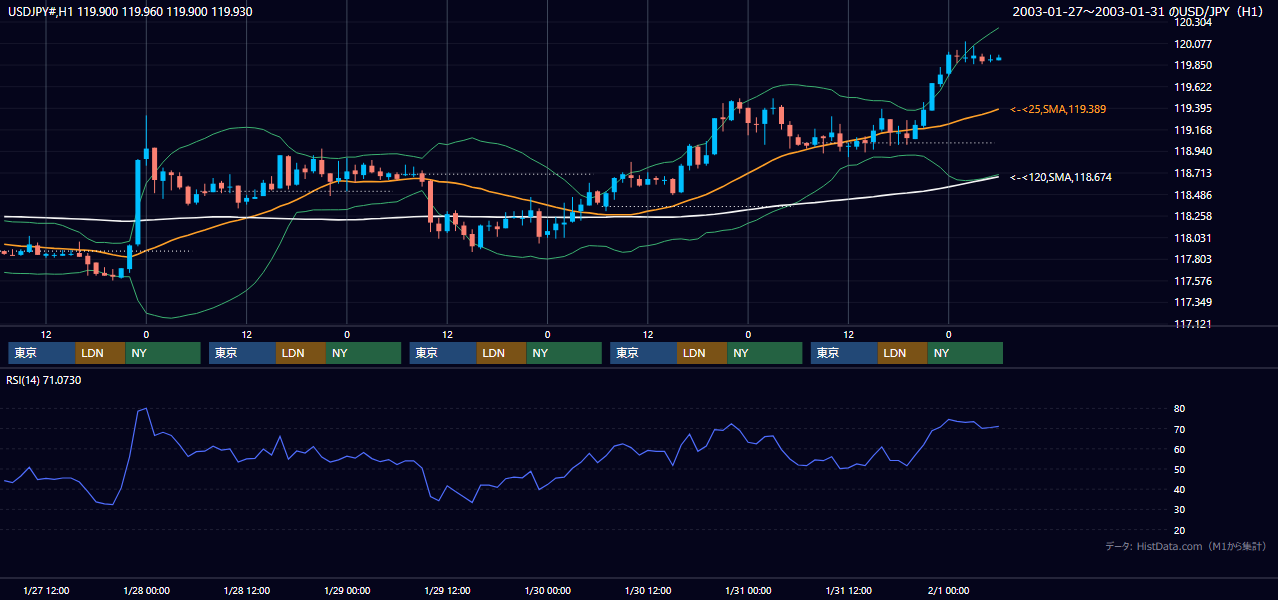Viewport: 1278px width, 600px height.
Task: Select price axis value 118.713
Action: (x=1195, y=173)
